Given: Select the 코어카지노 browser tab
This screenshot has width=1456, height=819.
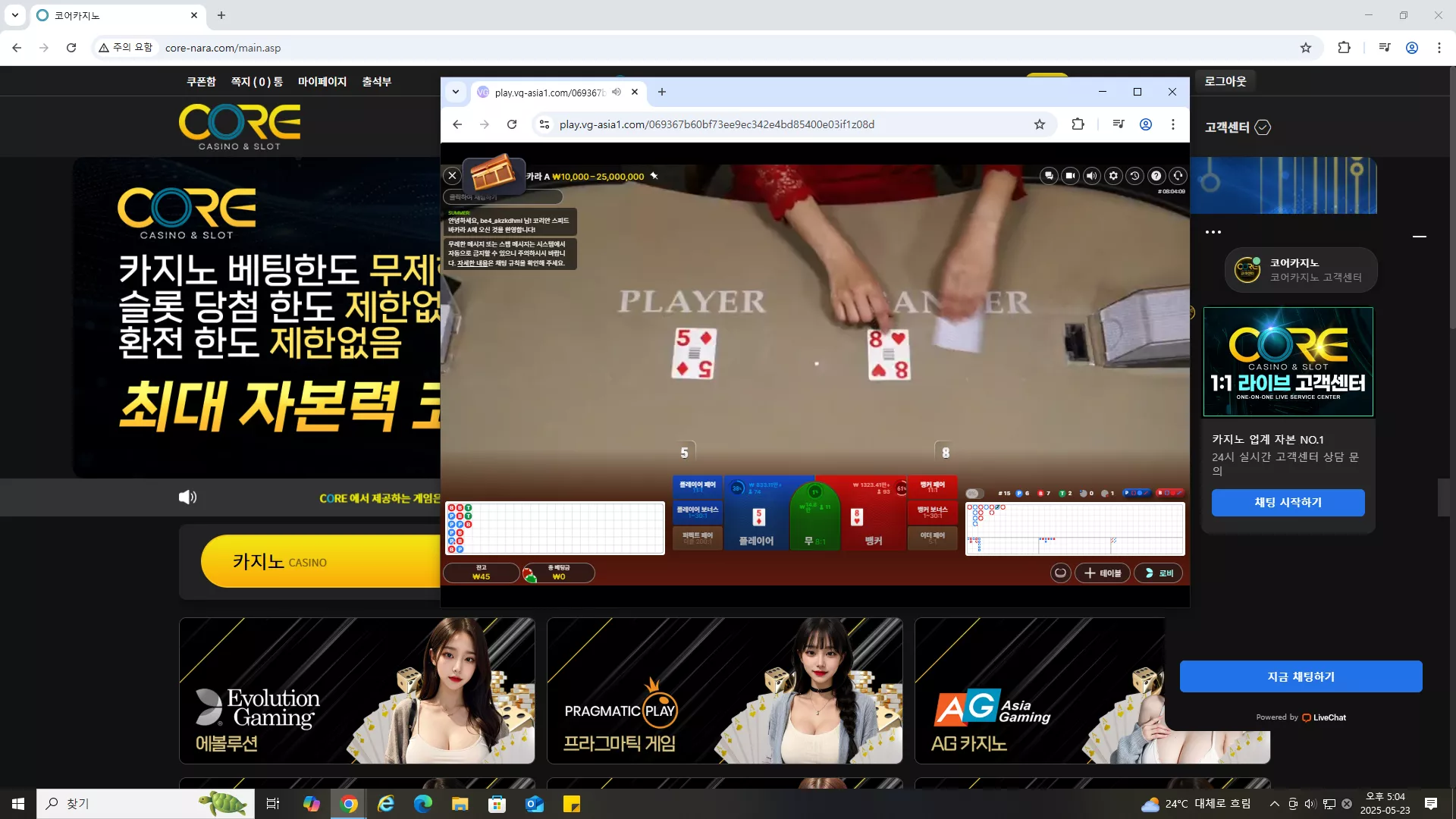Looking at the screenshot, I should coord(118,15).
